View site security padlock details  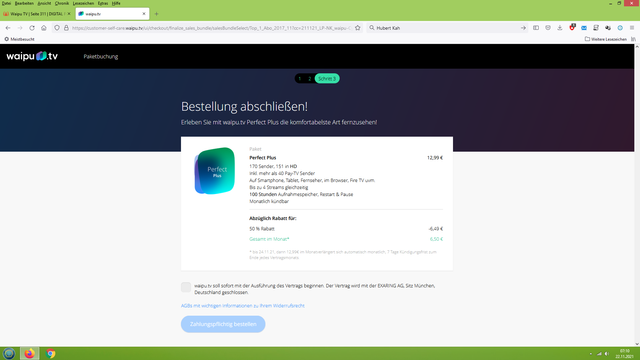click(66, 28)
